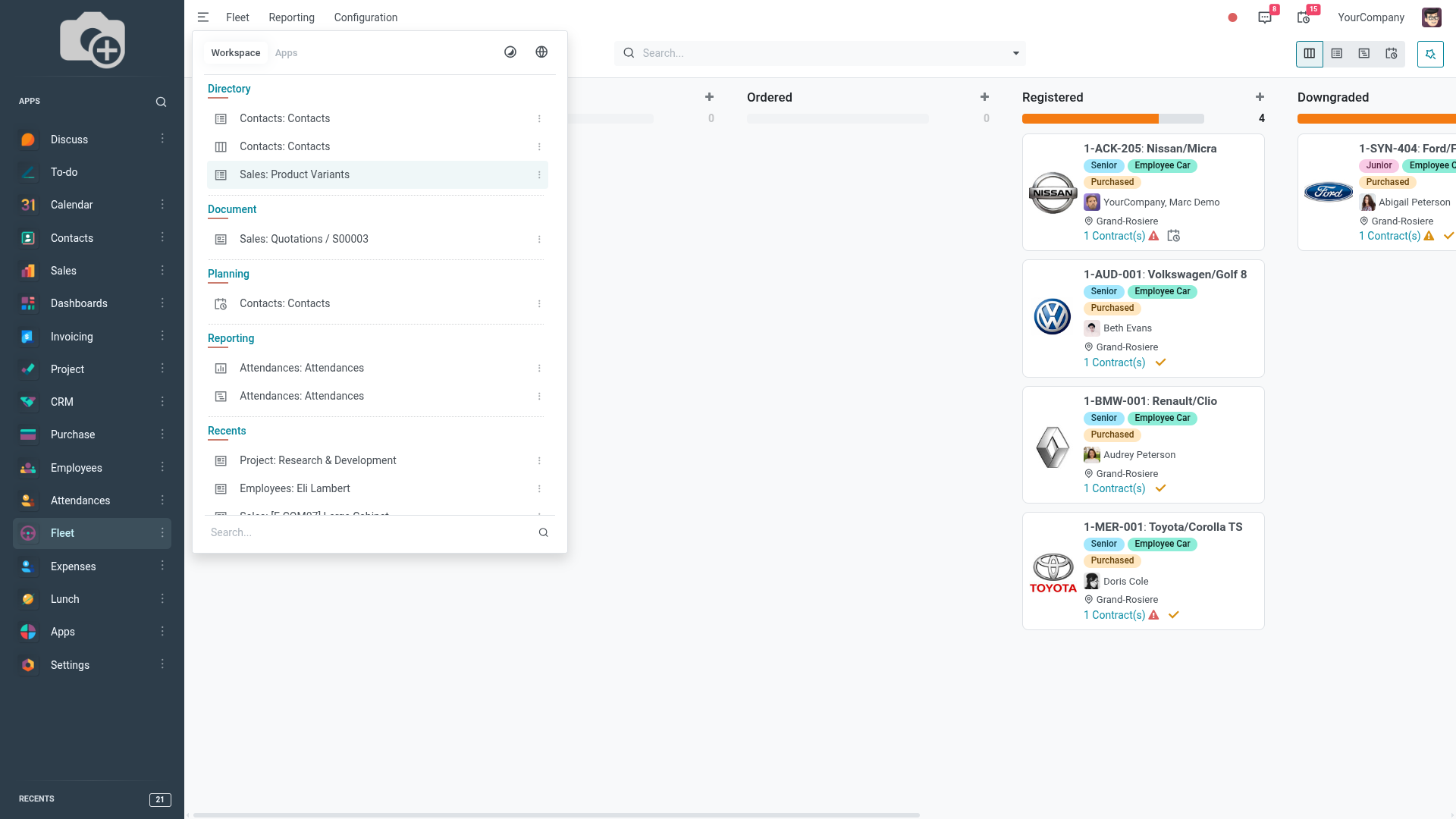Open the options menu for Employees: Eli Lambert

tap(539, 489)
